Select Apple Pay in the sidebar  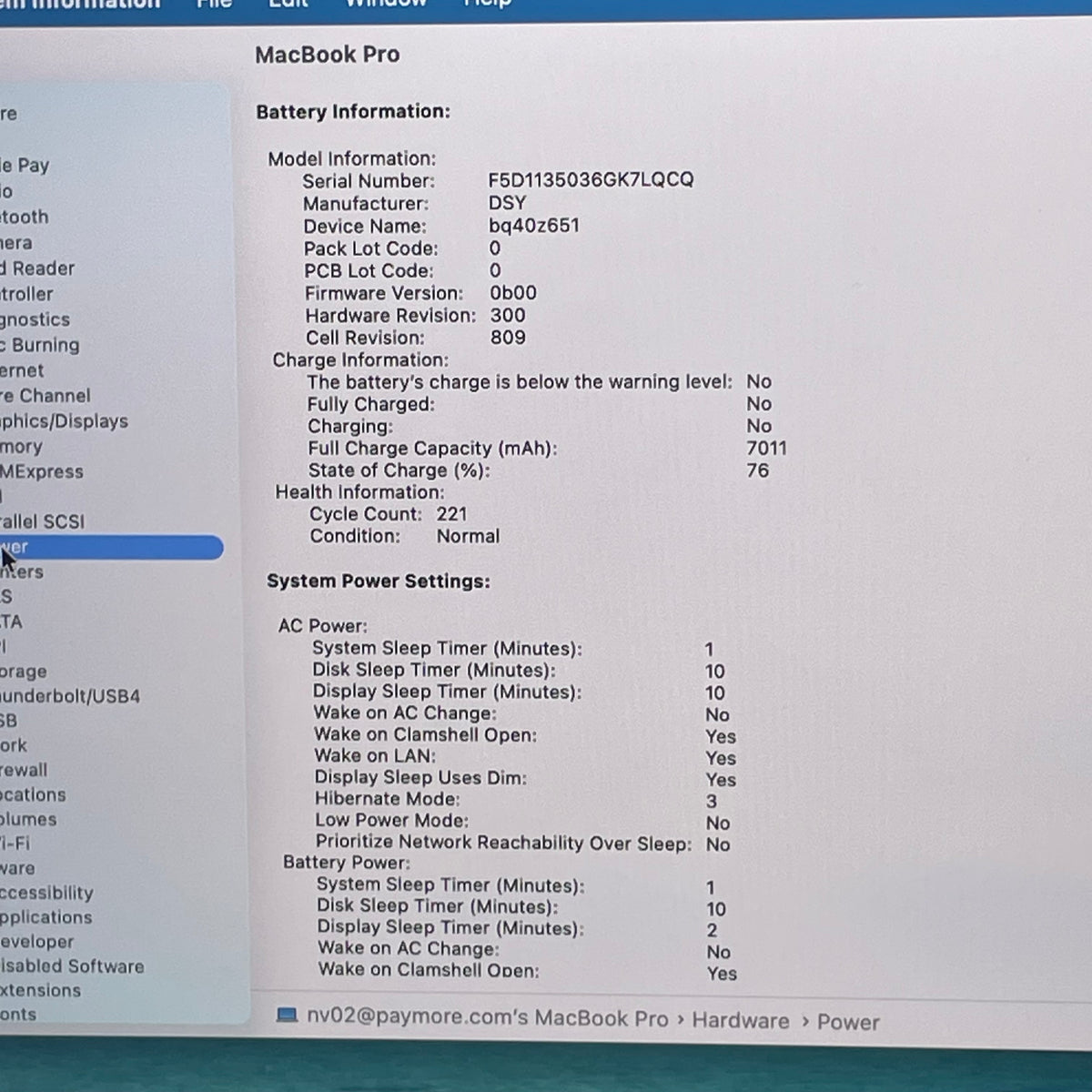[25, 165]
